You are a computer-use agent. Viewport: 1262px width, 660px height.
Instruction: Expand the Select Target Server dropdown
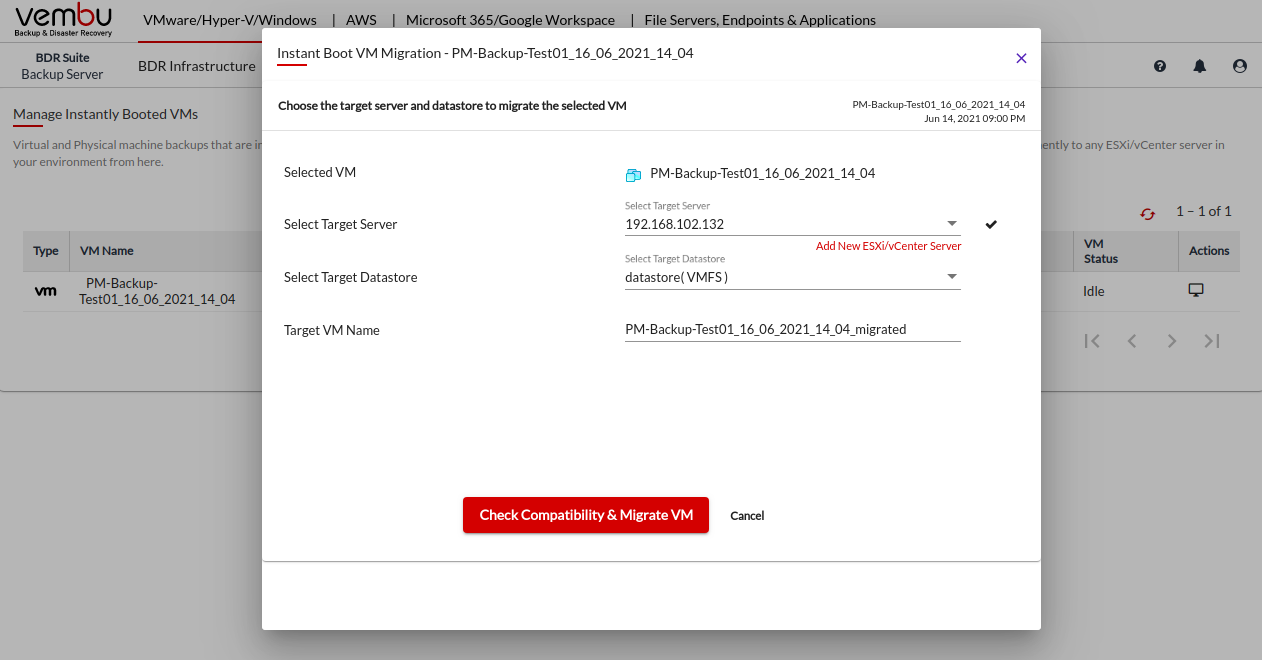click(x=951, y=224)
